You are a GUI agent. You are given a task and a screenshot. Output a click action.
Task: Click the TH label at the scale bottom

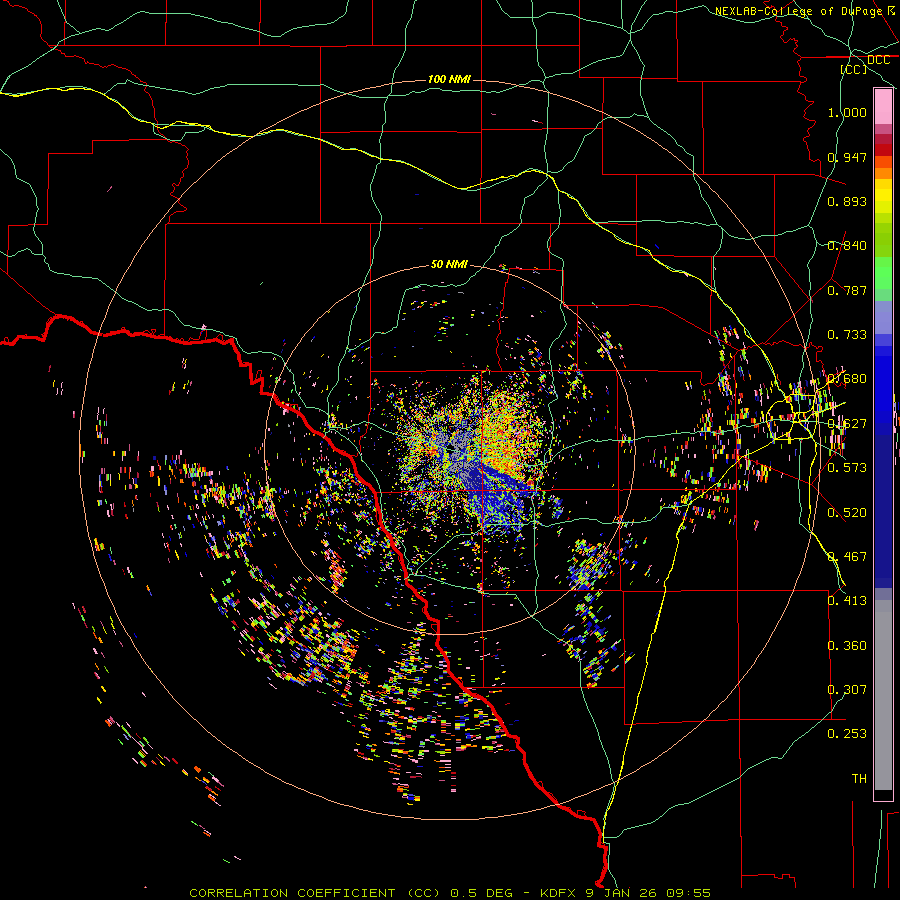click(859, 779)
